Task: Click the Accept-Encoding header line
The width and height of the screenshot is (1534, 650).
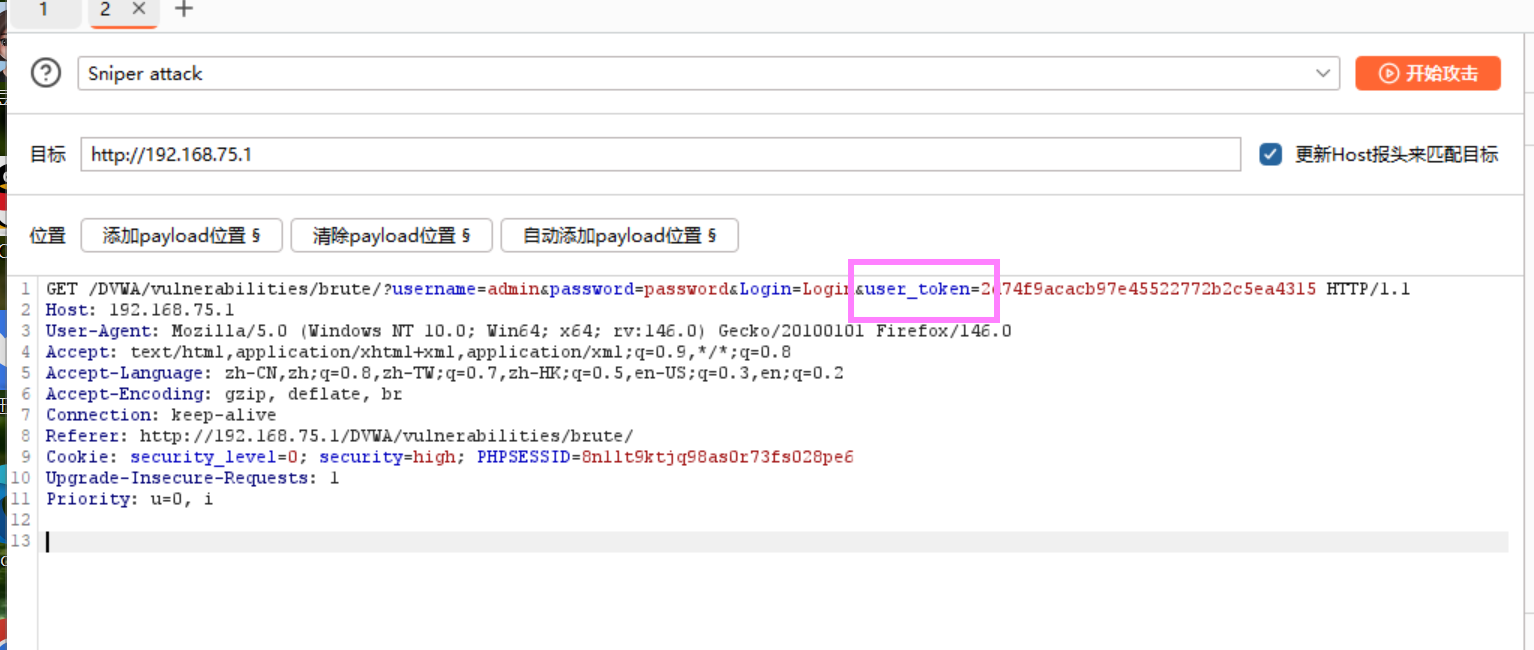Action: 224,394
